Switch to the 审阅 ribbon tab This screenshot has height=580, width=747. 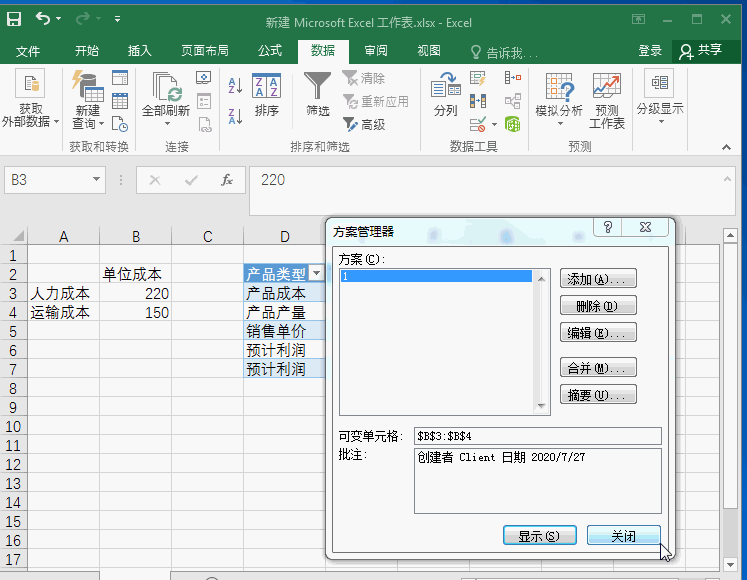[376, 51]
